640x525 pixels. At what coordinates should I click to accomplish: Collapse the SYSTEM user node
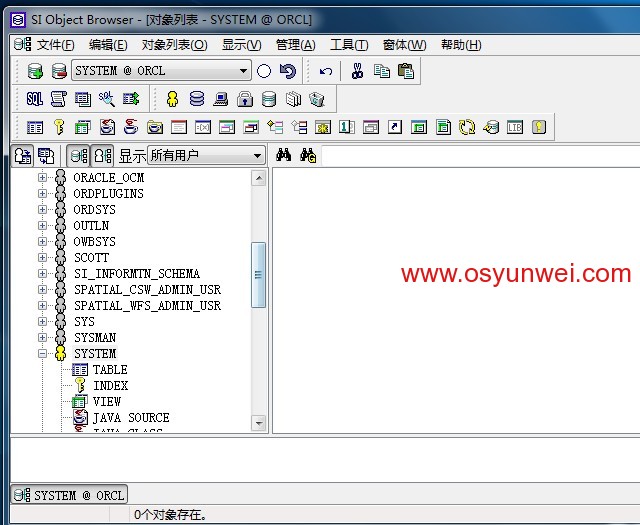coord(42,354)
